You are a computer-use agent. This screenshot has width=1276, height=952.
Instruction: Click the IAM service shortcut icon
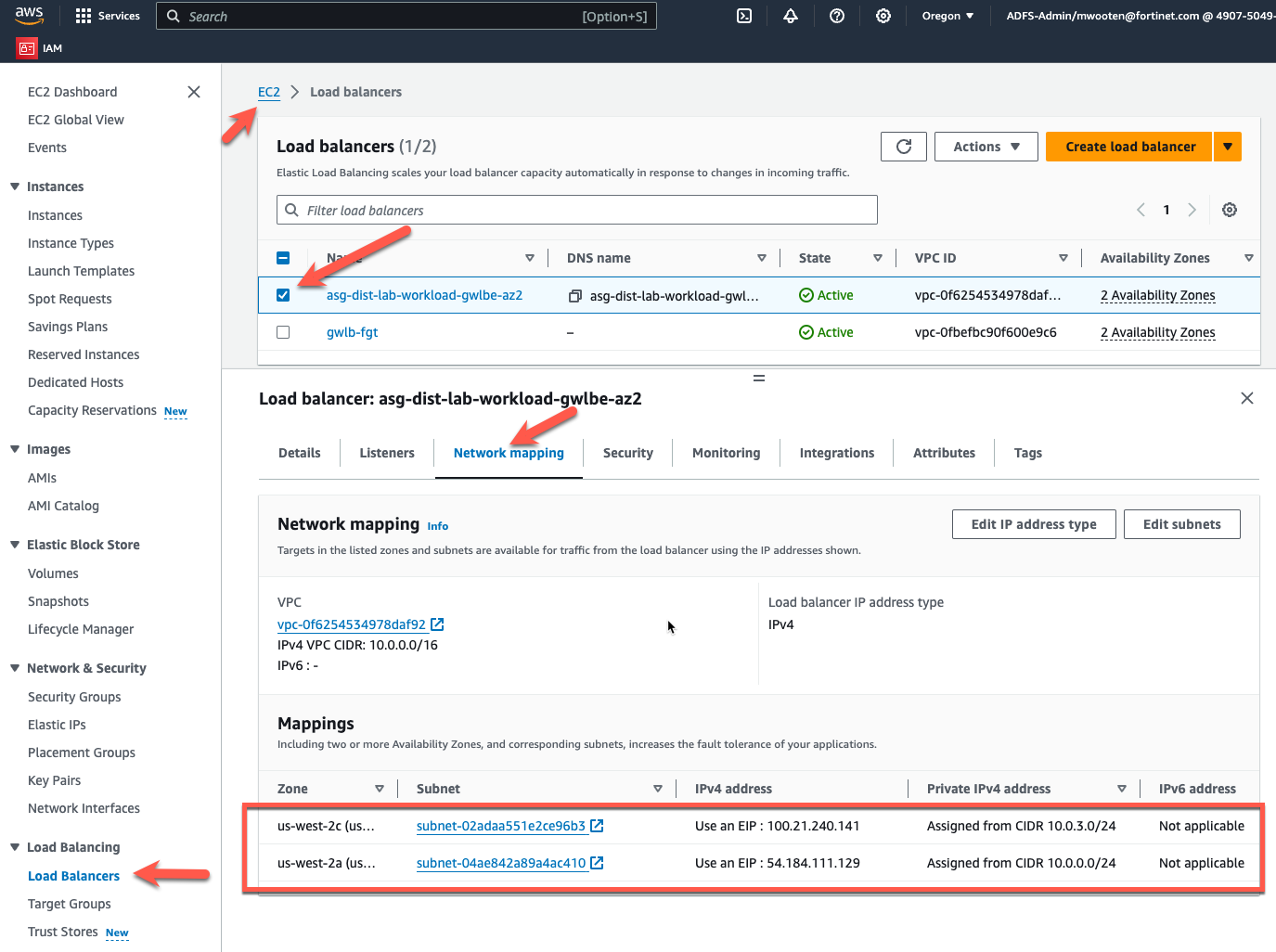click(x=27, y=48)
